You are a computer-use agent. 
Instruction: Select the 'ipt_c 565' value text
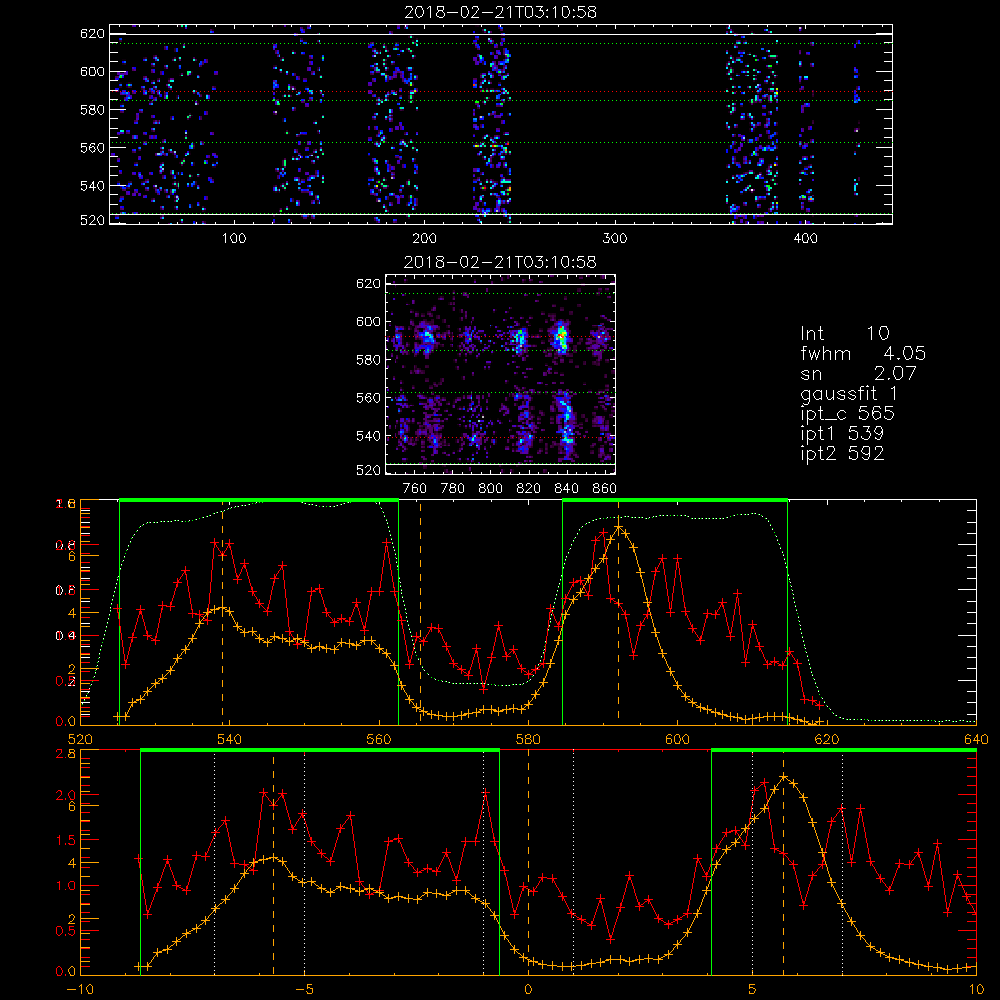coord(848,414)
